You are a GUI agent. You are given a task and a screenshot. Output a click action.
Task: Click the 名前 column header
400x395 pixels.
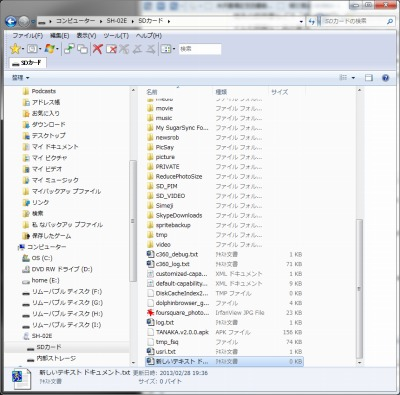pos(152,92)
